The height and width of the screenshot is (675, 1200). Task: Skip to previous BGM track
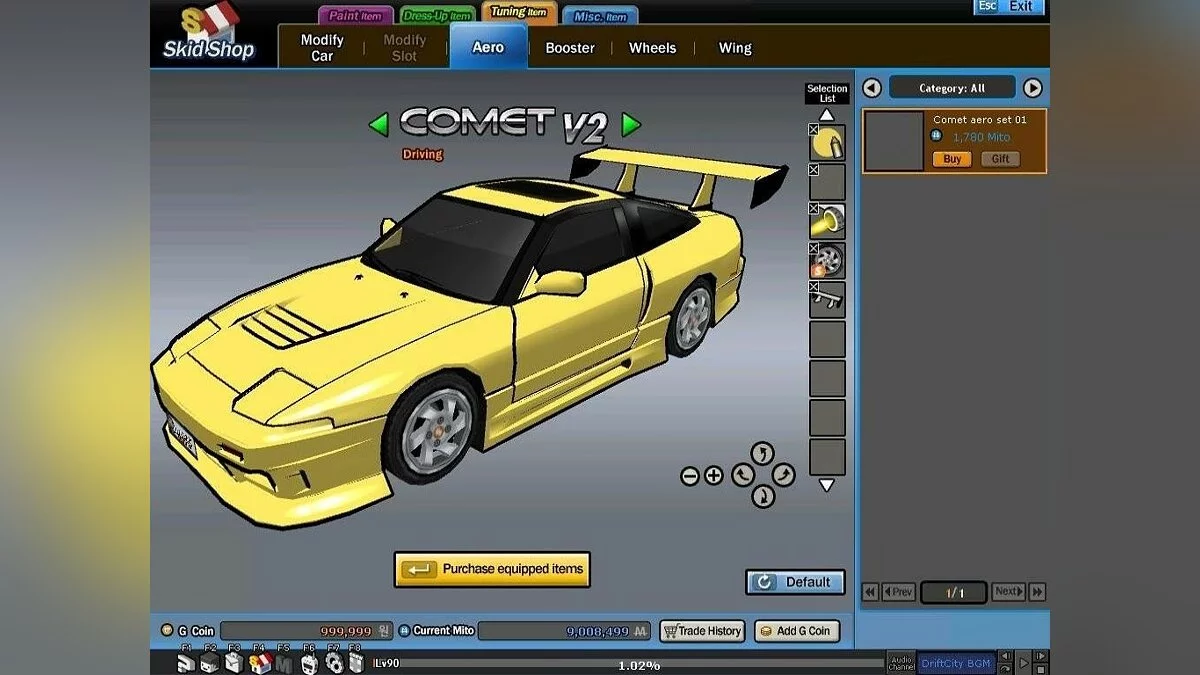[x=1007, y=656]
